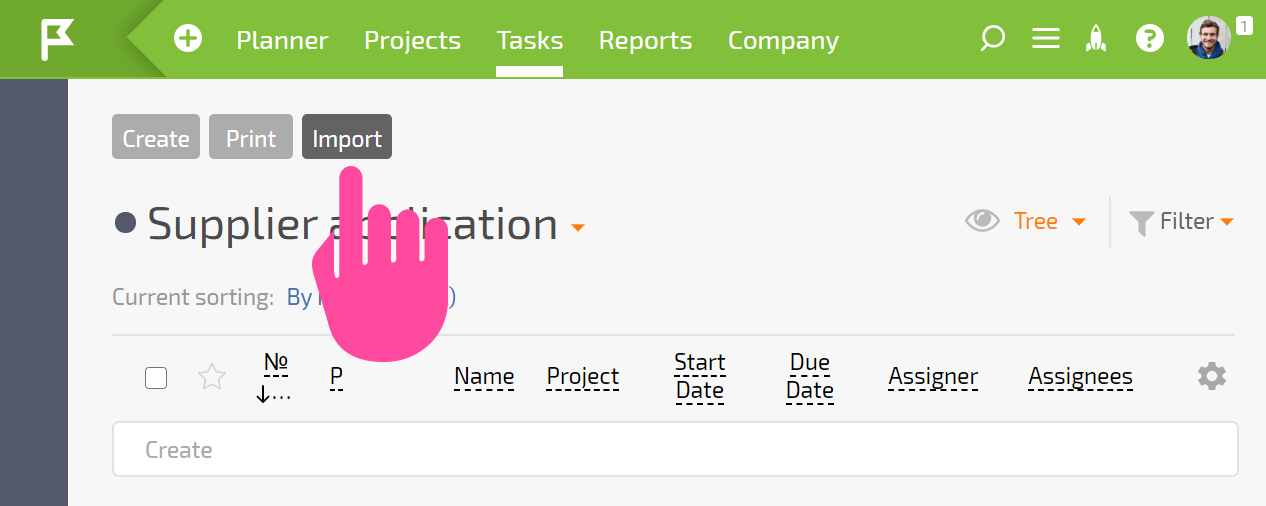The height and width of the screenshot is (506, 1266).
Task: Click the white flag logo icon
Action: (57, 40)
